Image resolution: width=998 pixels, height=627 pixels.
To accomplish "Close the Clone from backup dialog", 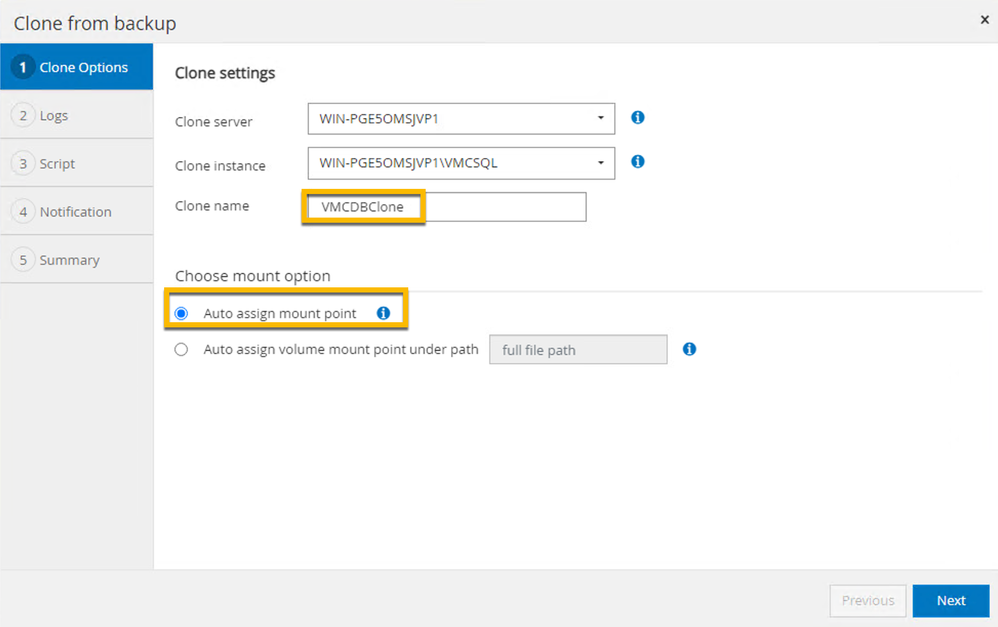I will click(x=984, y=20).
